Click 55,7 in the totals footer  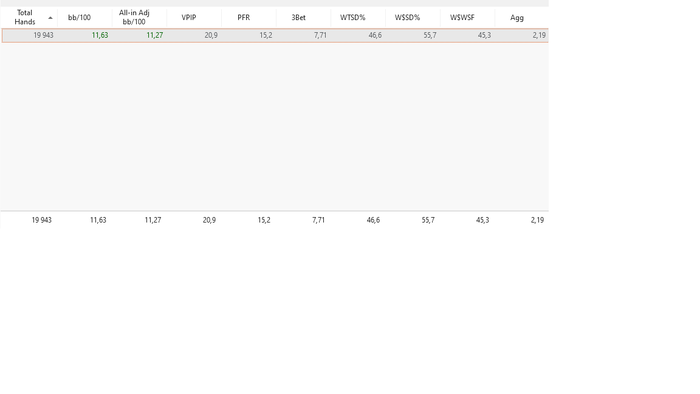click(428, 220)
